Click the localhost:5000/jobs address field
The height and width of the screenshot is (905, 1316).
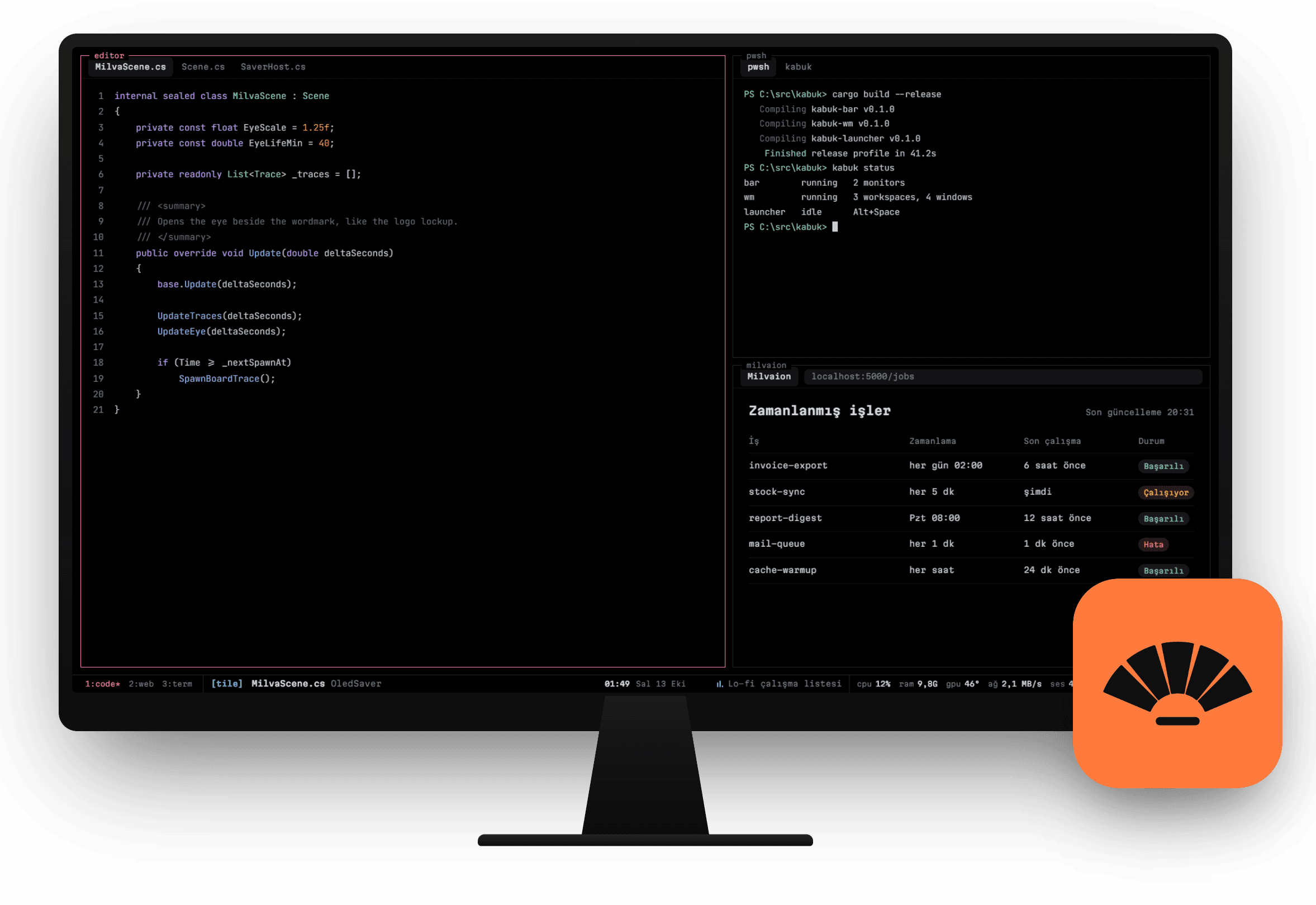(1002, 377)
